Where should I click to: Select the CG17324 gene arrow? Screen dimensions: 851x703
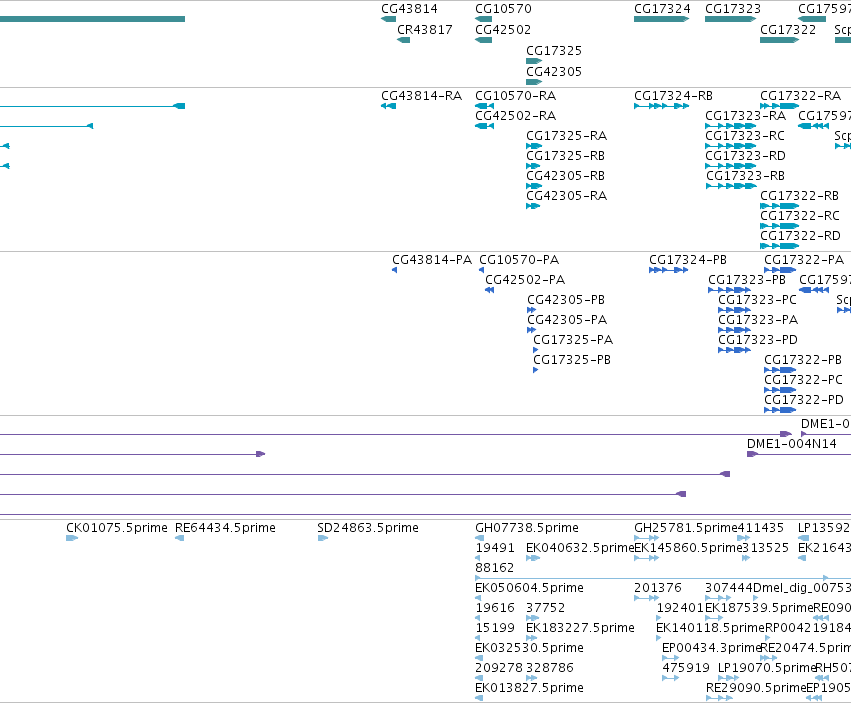pos(662,19)
